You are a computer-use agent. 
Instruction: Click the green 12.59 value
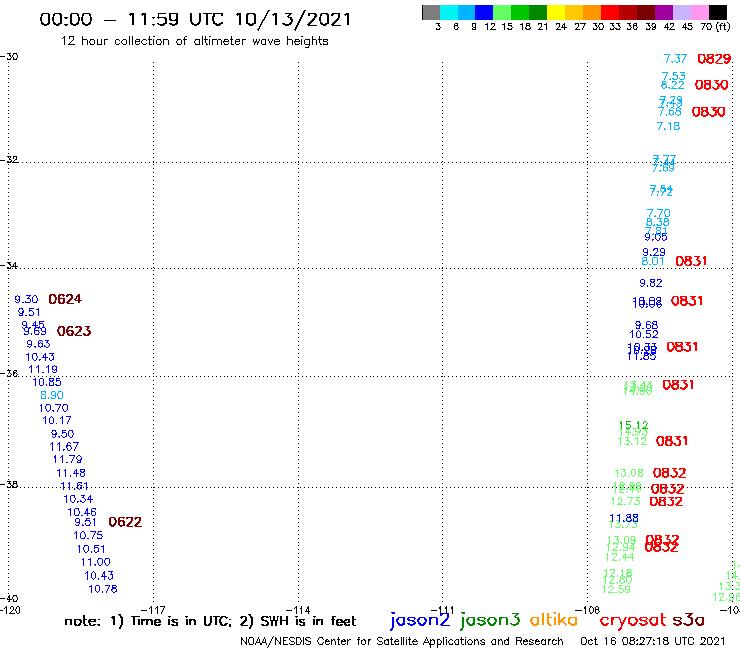pos(616,589)
